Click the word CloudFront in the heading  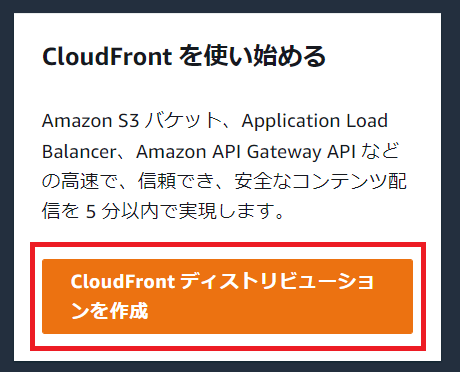coord(107,56)
